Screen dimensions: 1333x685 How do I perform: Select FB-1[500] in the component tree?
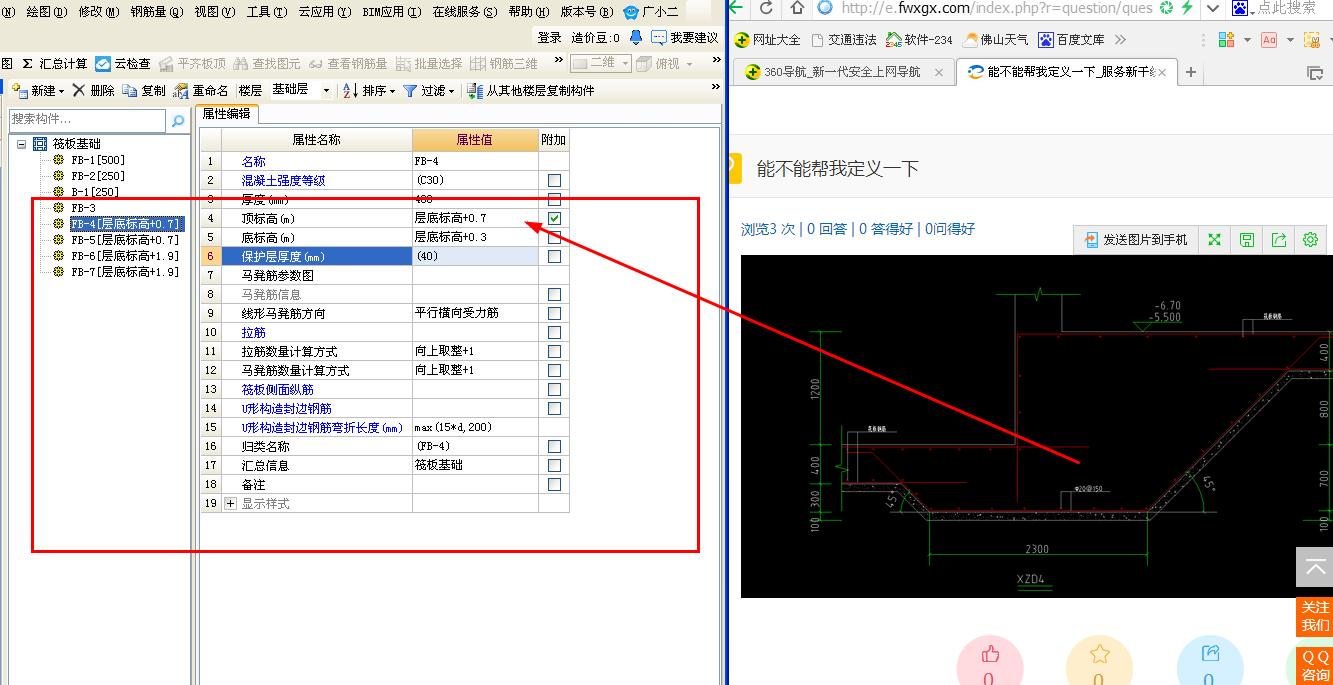click(98, 160)
